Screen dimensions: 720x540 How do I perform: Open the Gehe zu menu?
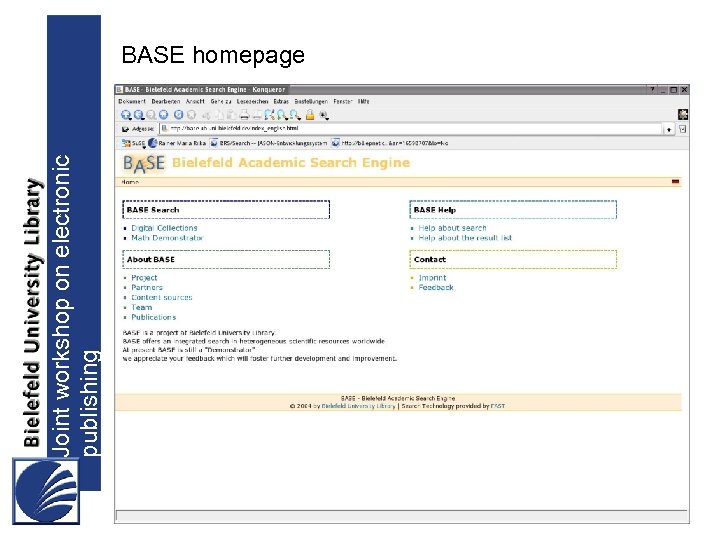coord(221,101)
